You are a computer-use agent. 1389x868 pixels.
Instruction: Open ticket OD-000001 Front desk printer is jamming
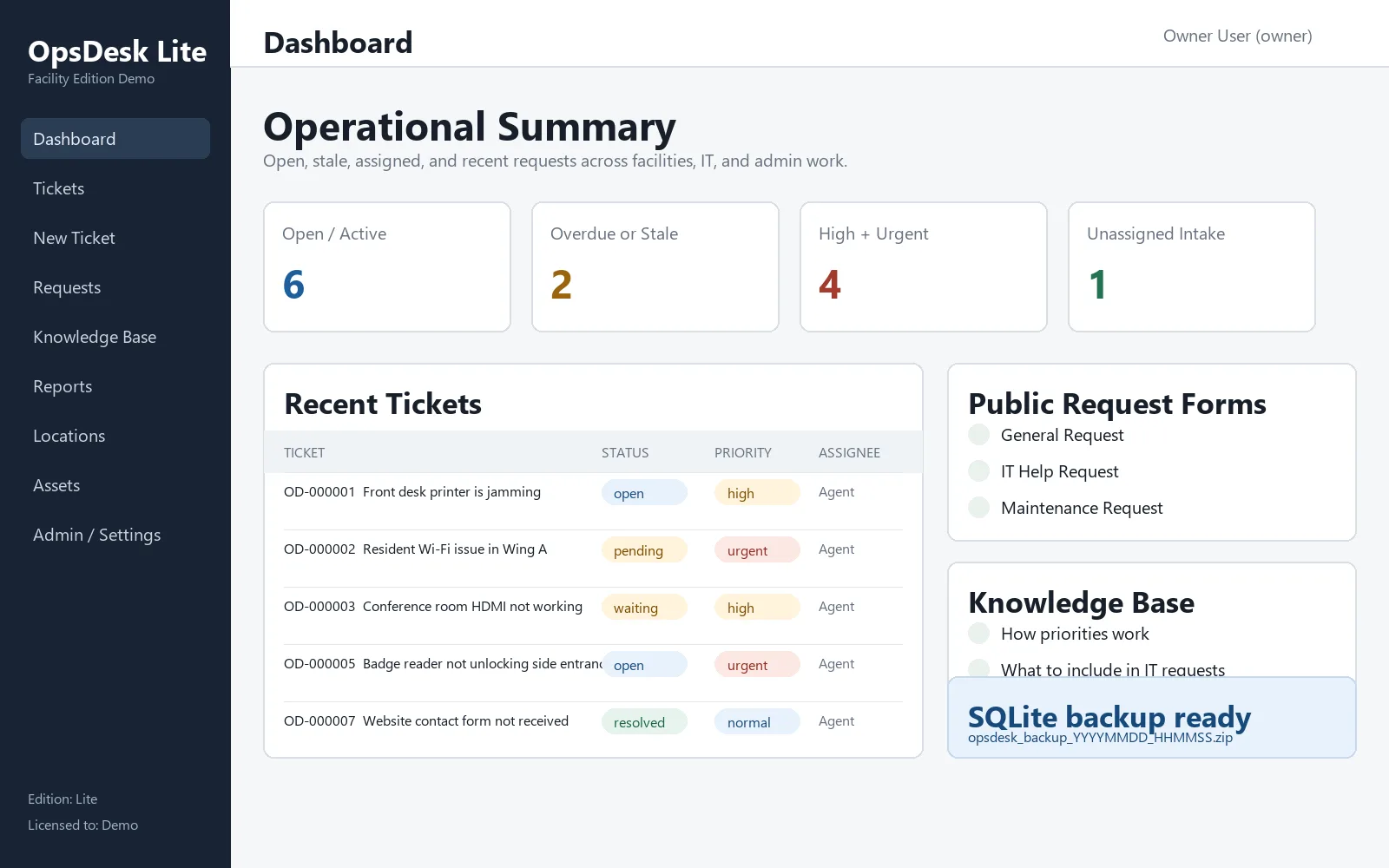click(412, 492)
